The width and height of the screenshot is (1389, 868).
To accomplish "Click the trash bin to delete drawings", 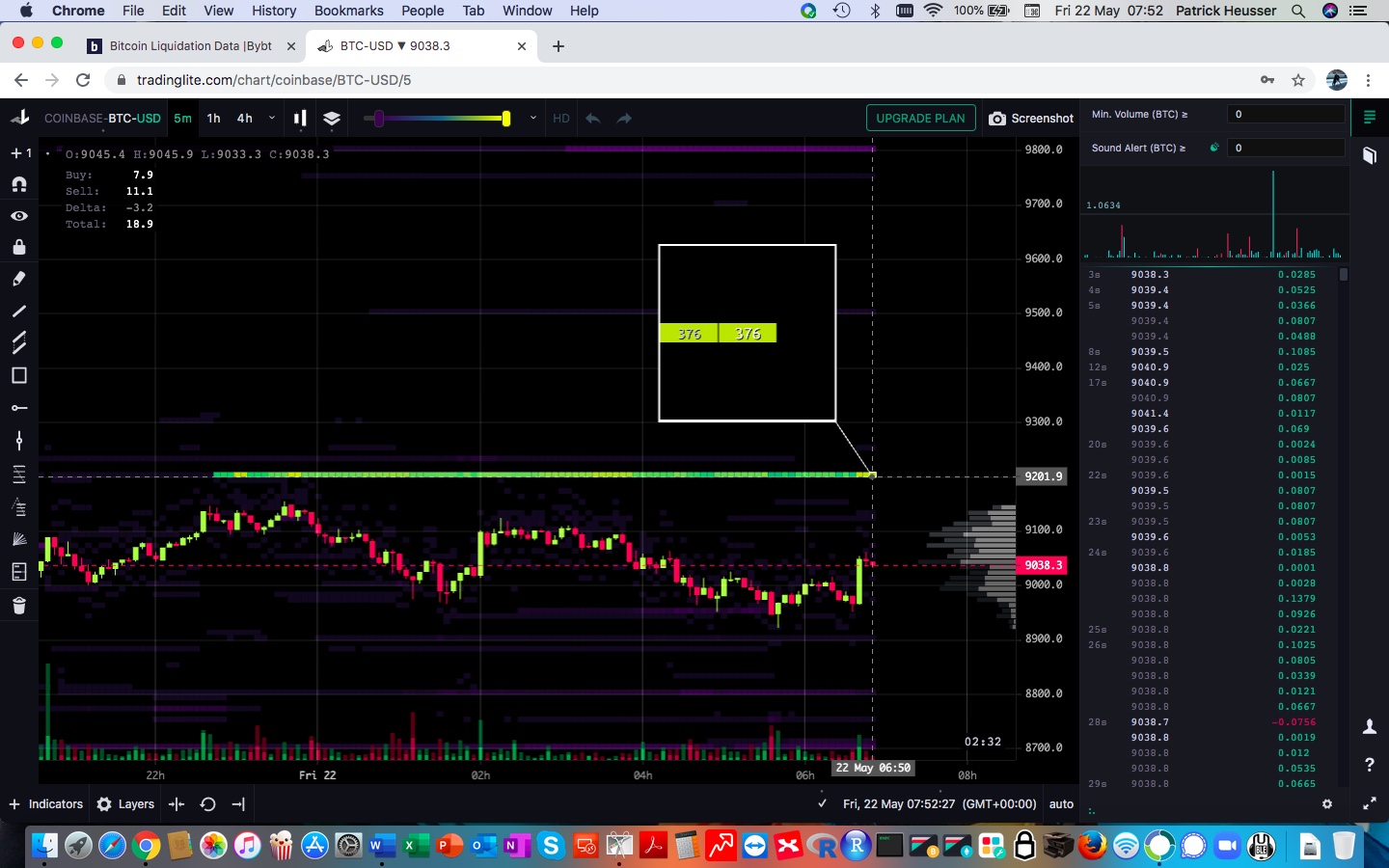I will coord(18,606).
